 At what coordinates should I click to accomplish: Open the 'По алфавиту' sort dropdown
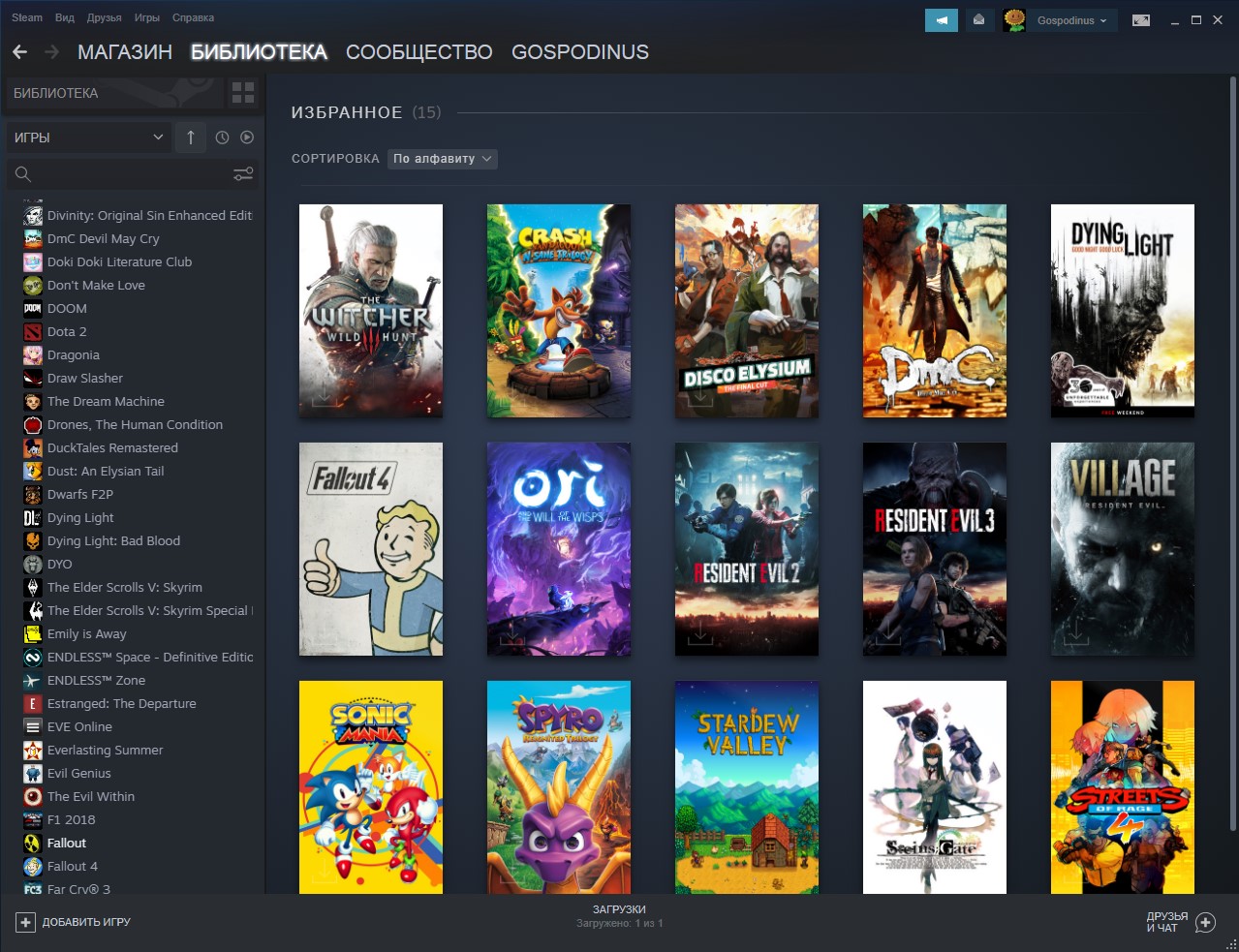pyautogui.click(x=443, y=159)
